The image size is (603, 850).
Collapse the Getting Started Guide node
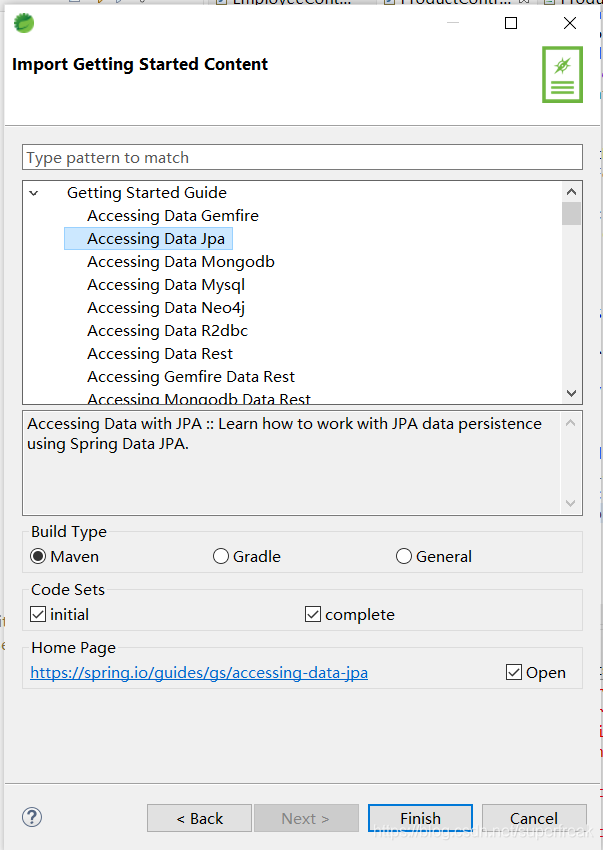pos(34,193)
